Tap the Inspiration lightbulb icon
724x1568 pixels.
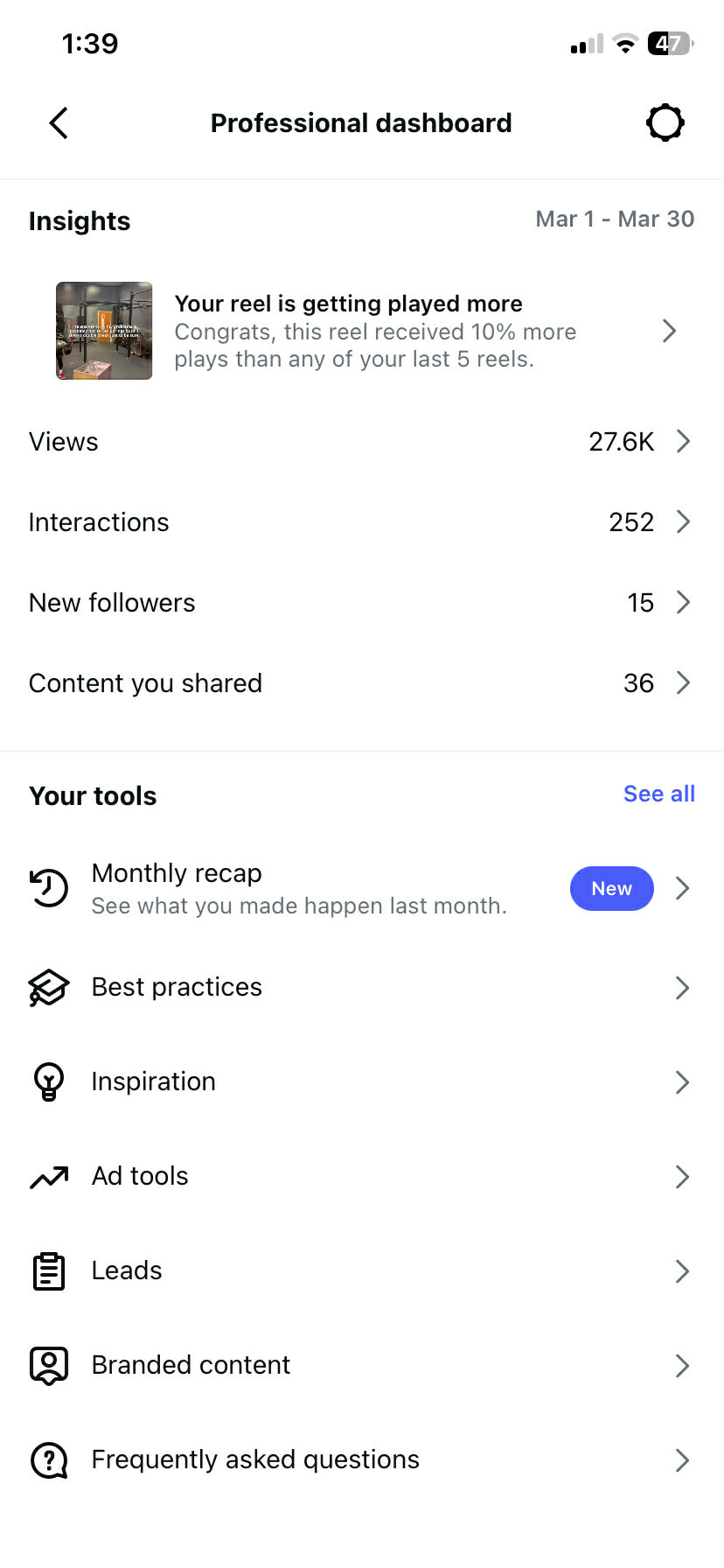[x=49, y=1081]
